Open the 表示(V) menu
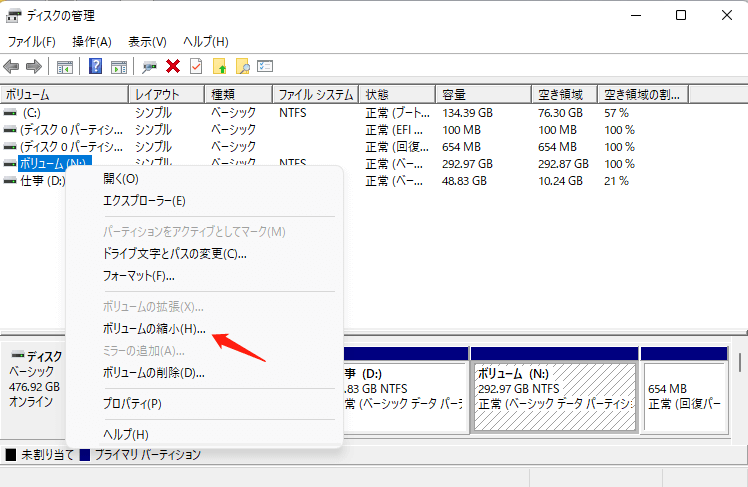The height and width of the screenshot is (487, 748). [x=147, y=42]
